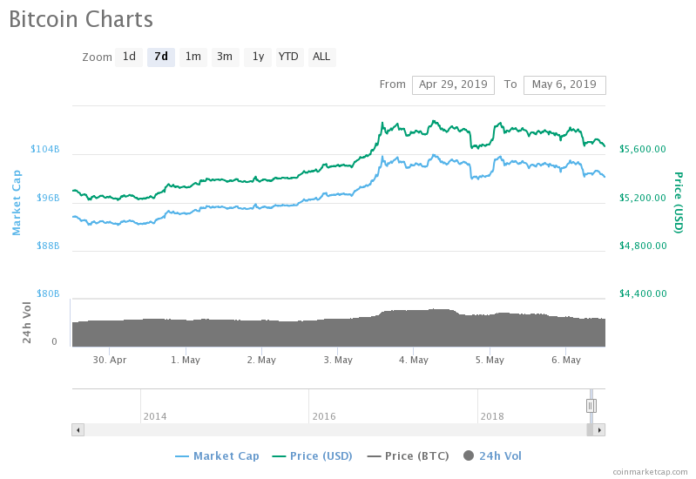Click the $4,800.00 price label
The width and height of the screenshot is (696, 479).
click(643, 245)
